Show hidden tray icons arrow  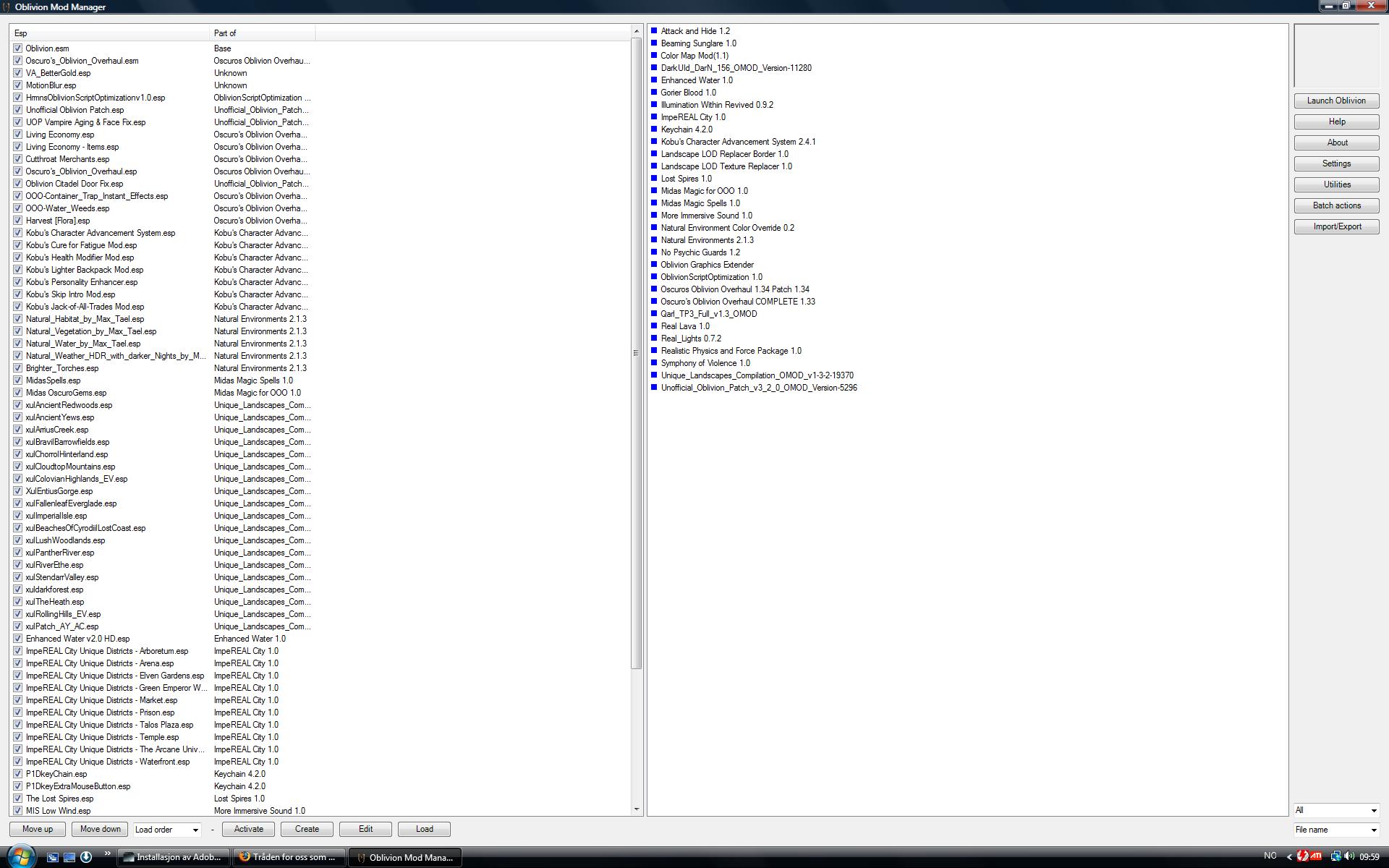(1288, 856)
